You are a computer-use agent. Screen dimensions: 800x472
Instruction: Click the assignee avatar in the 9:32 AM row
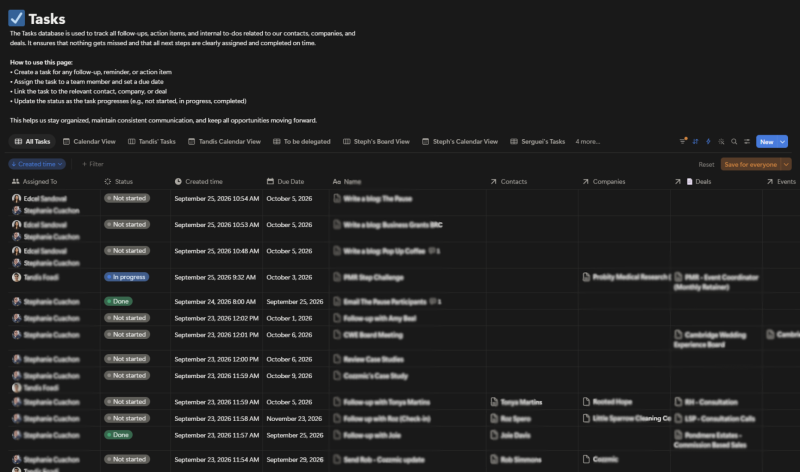coord(16,277)
